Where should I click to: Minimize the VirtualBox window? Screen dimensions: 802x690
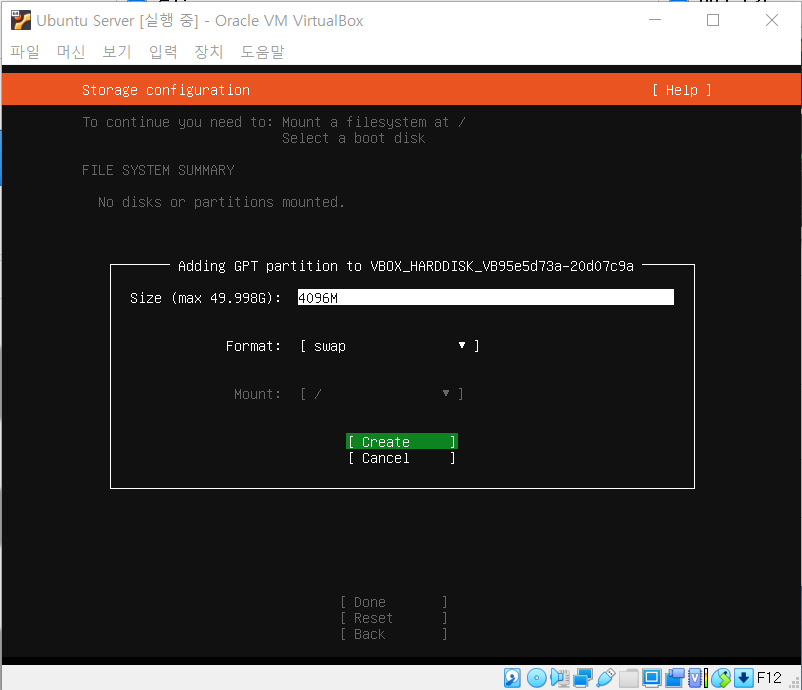click(655, 20)
